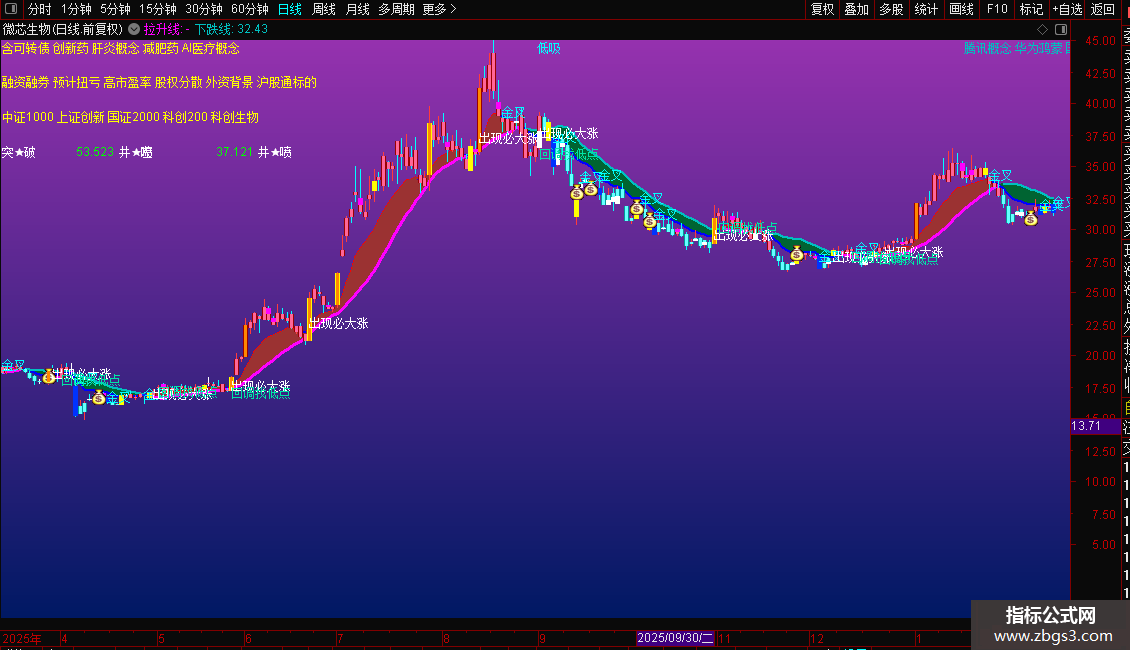The image size is (1130, 650).
Task: Click month 12 on the time axis
Action: click(817, 638)
